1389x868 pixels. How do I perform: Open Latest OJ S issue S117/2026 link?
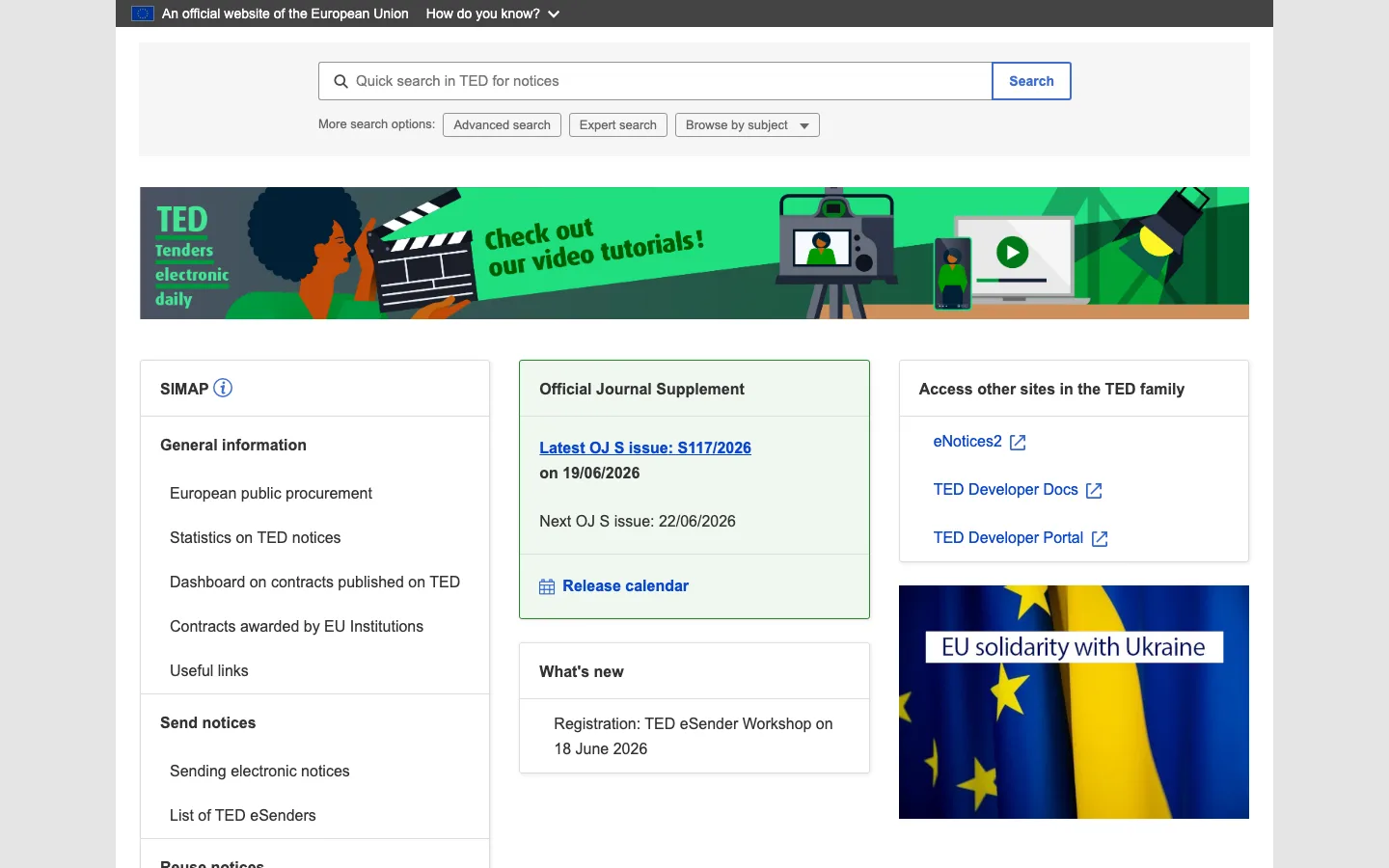[645, 448]
